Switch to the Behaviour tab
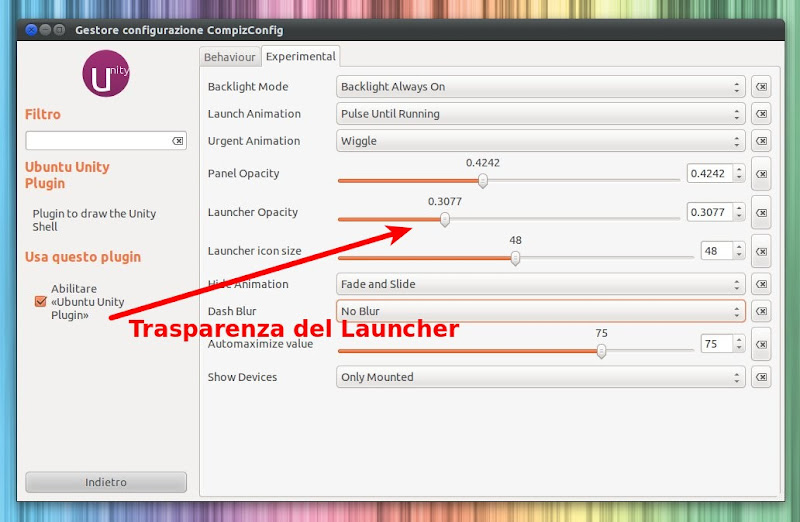The width and height of the screenshot is (800, 522). 230,57
